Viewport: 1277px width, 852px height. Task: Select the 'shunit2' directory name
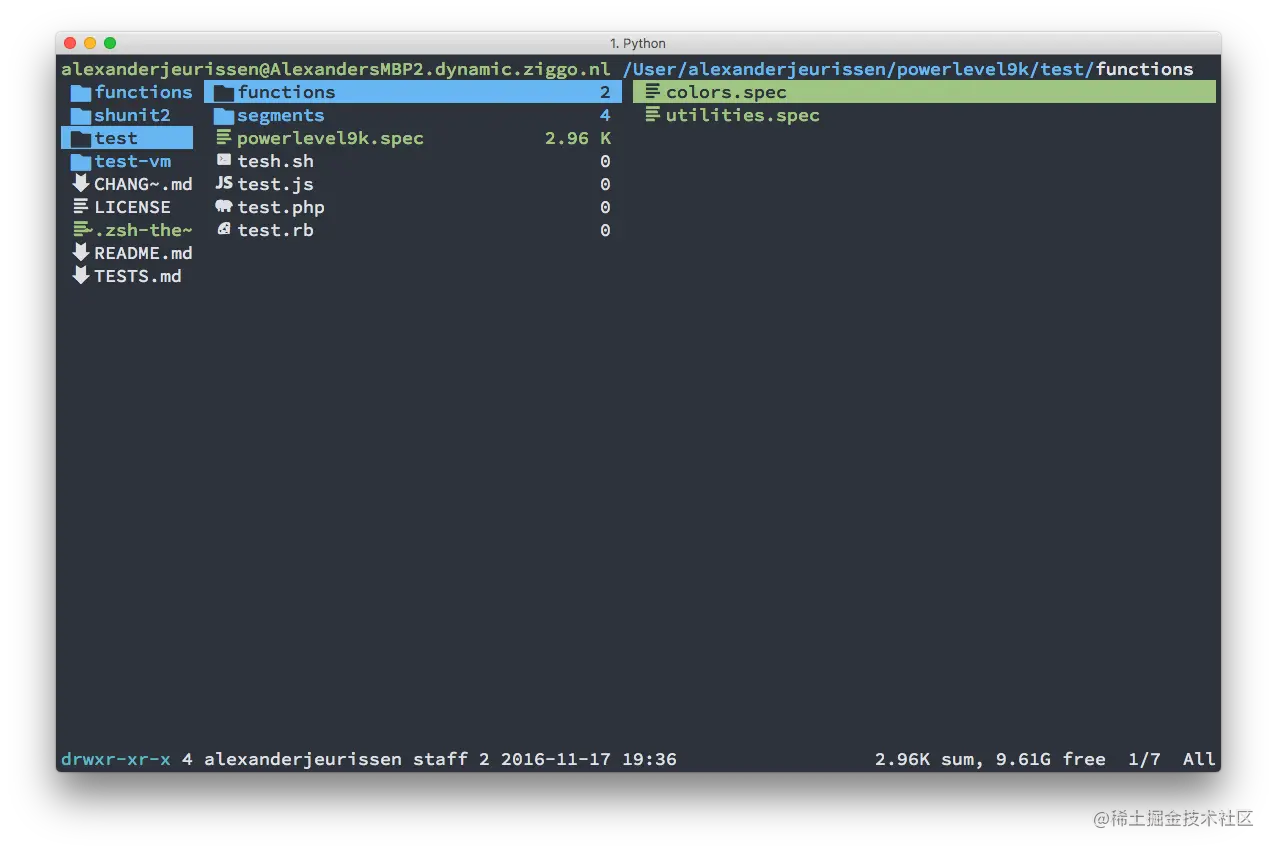[x=132, y=115]
